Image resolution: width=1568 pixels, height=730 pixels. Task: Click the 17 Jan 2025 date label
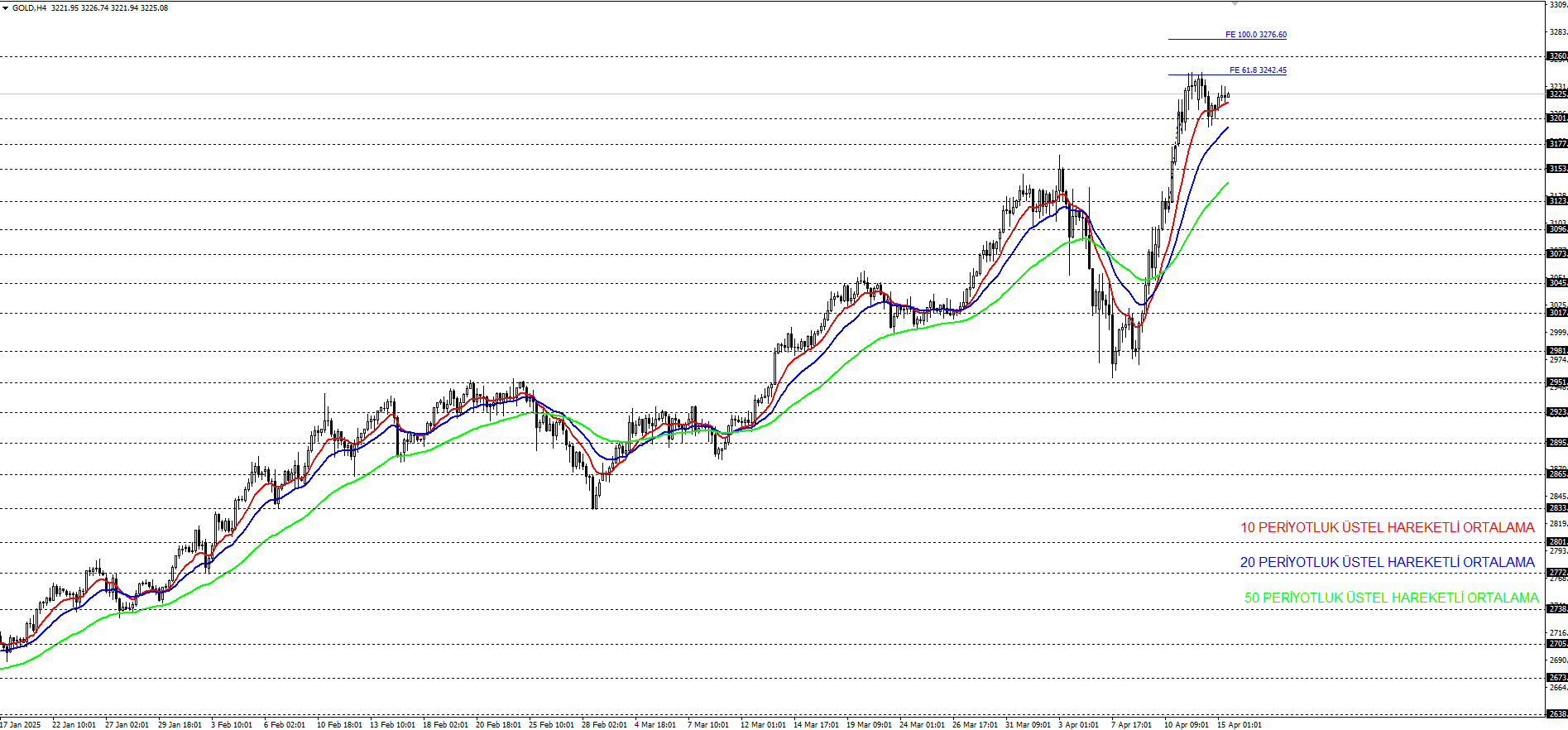coord(20,724)
